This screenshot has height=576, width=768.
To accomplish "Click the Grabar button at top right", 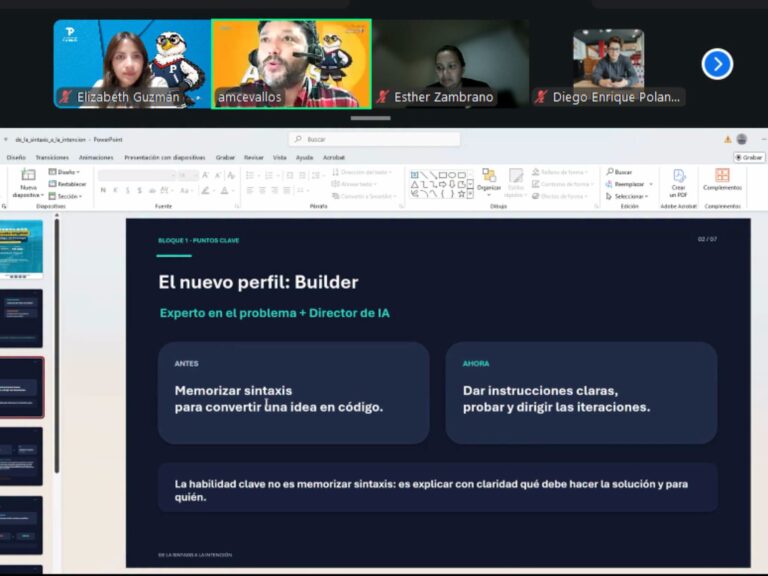I will point(749,158).
